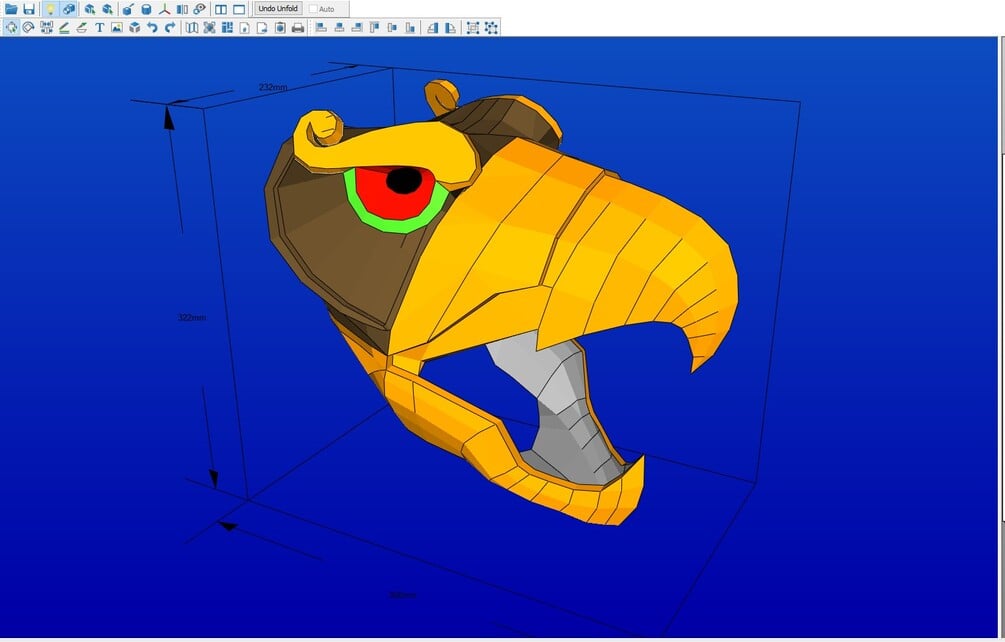Click the align bottom-left icon

[321, 28]
